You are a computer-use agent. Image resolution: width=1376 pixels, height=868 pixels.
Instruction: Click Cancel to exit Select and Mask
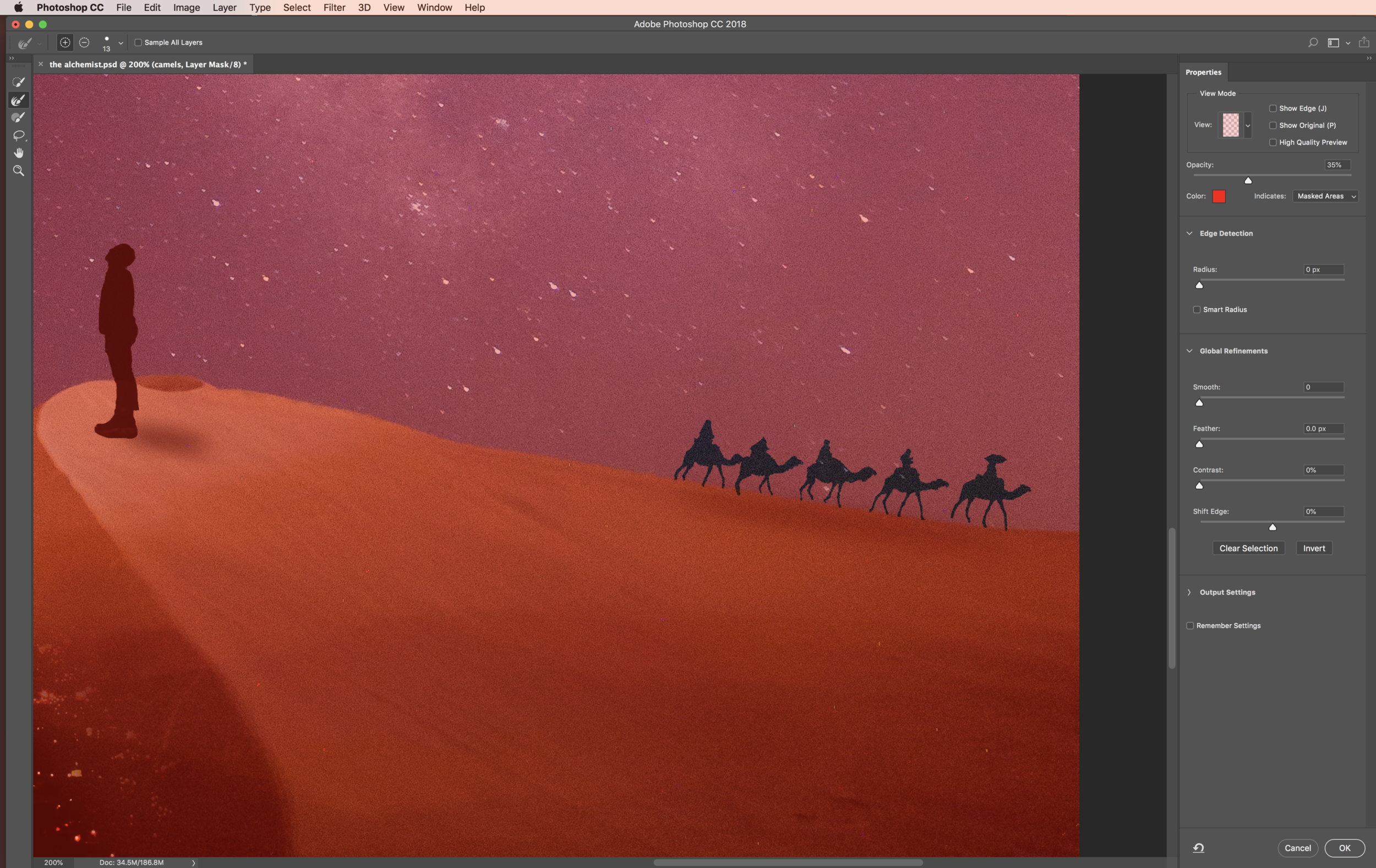tap(1298, 848)
